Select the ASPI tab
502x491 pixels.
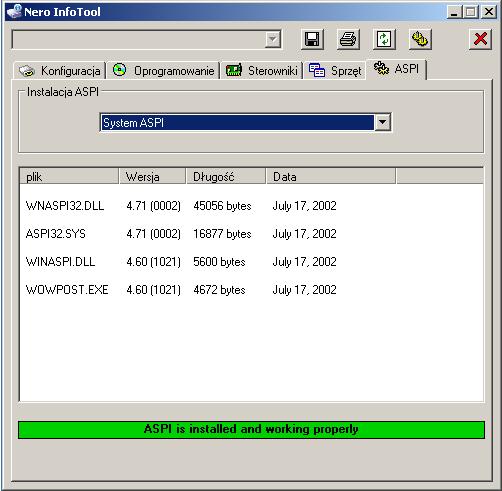(x=396, y=69)
